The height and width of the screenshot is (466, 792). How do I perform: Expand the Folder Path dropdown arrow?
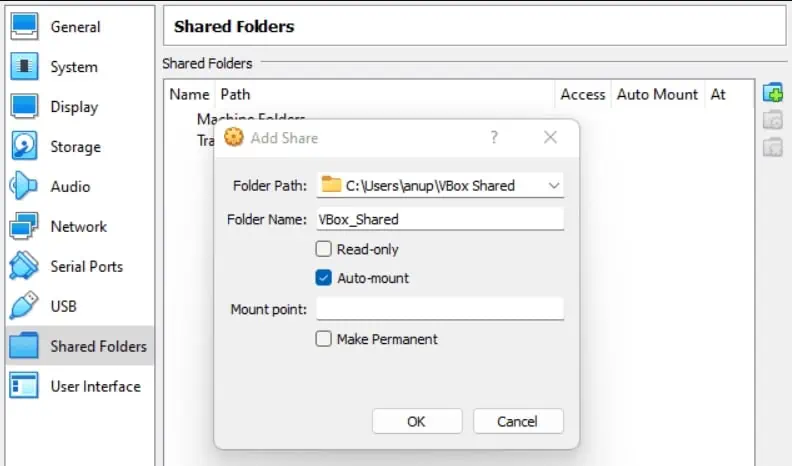tap(554, 185)
